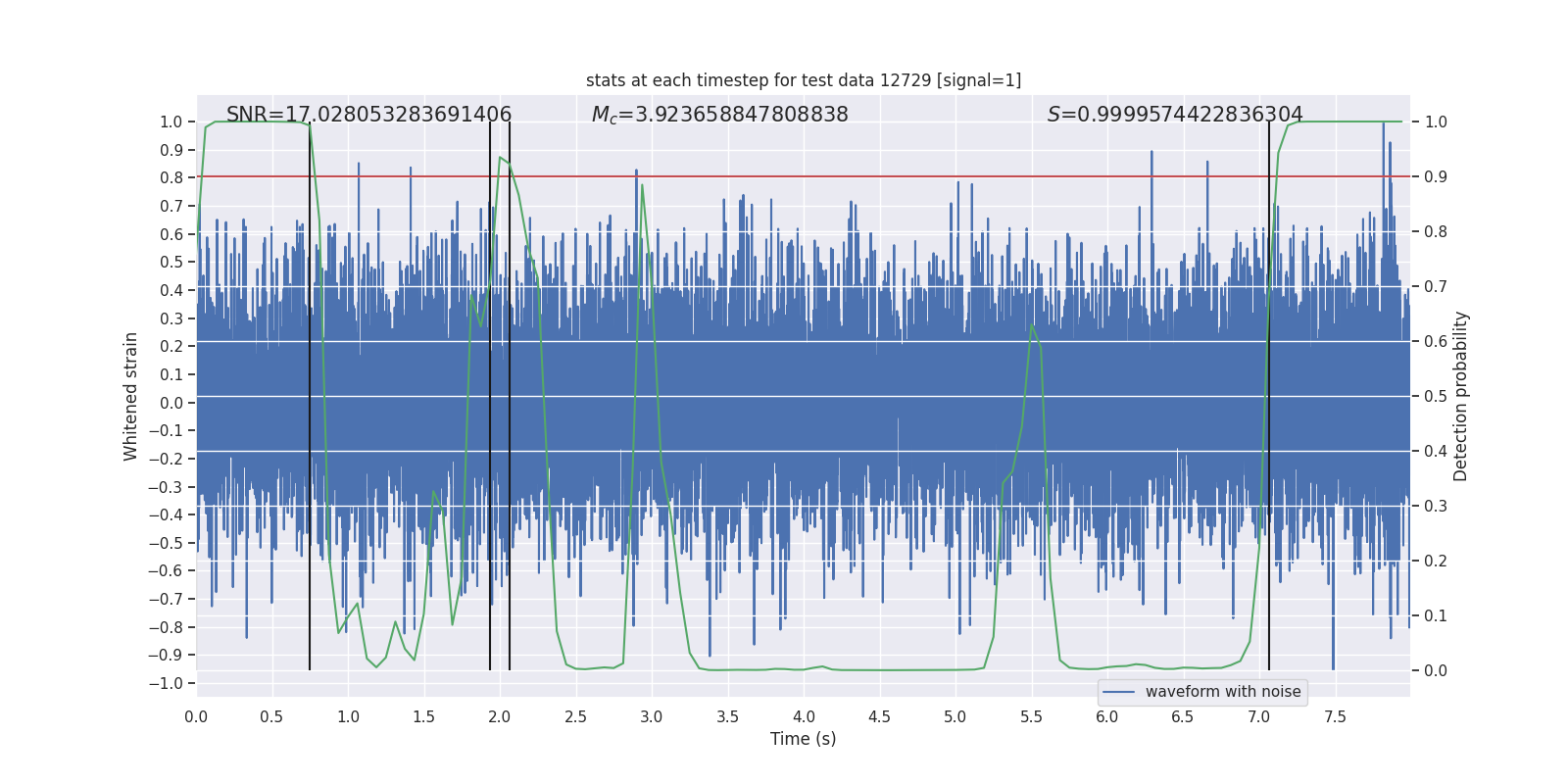Click the 1.0 tick on the Detection probability axis
Viewport: 1568px width, 784px height.
1436,122
